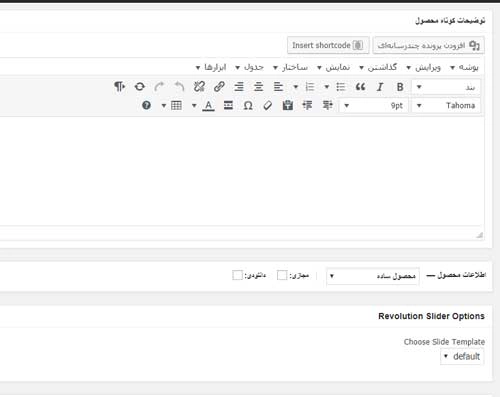This screenshot has height=397, width=500.
Task: Open the جدول (Table) menu
Action: pos(250,67)
